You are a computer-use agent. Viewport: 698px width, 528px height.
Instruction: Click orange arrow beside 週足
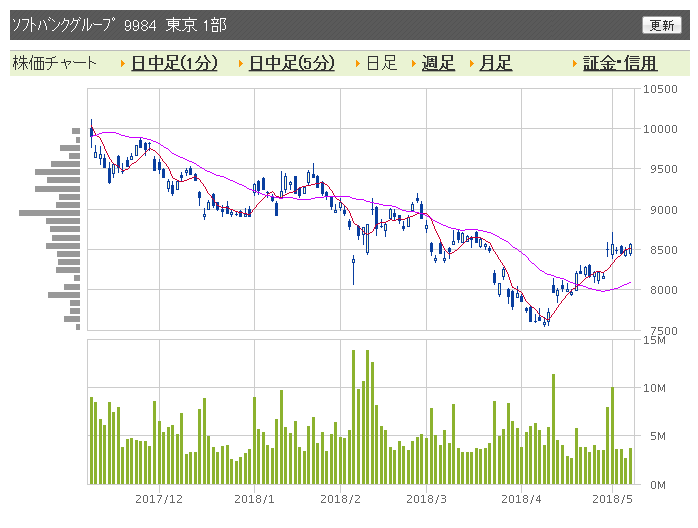tap(414, 64)
